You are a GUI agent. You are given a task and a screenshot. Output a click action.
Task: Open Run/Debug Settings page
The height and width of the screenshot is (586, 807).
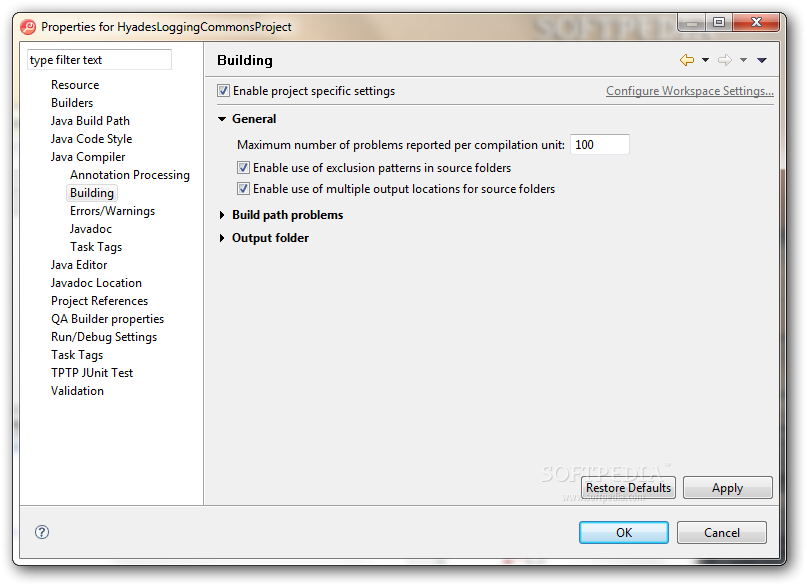pyautogui.click(x=103, y=337)
